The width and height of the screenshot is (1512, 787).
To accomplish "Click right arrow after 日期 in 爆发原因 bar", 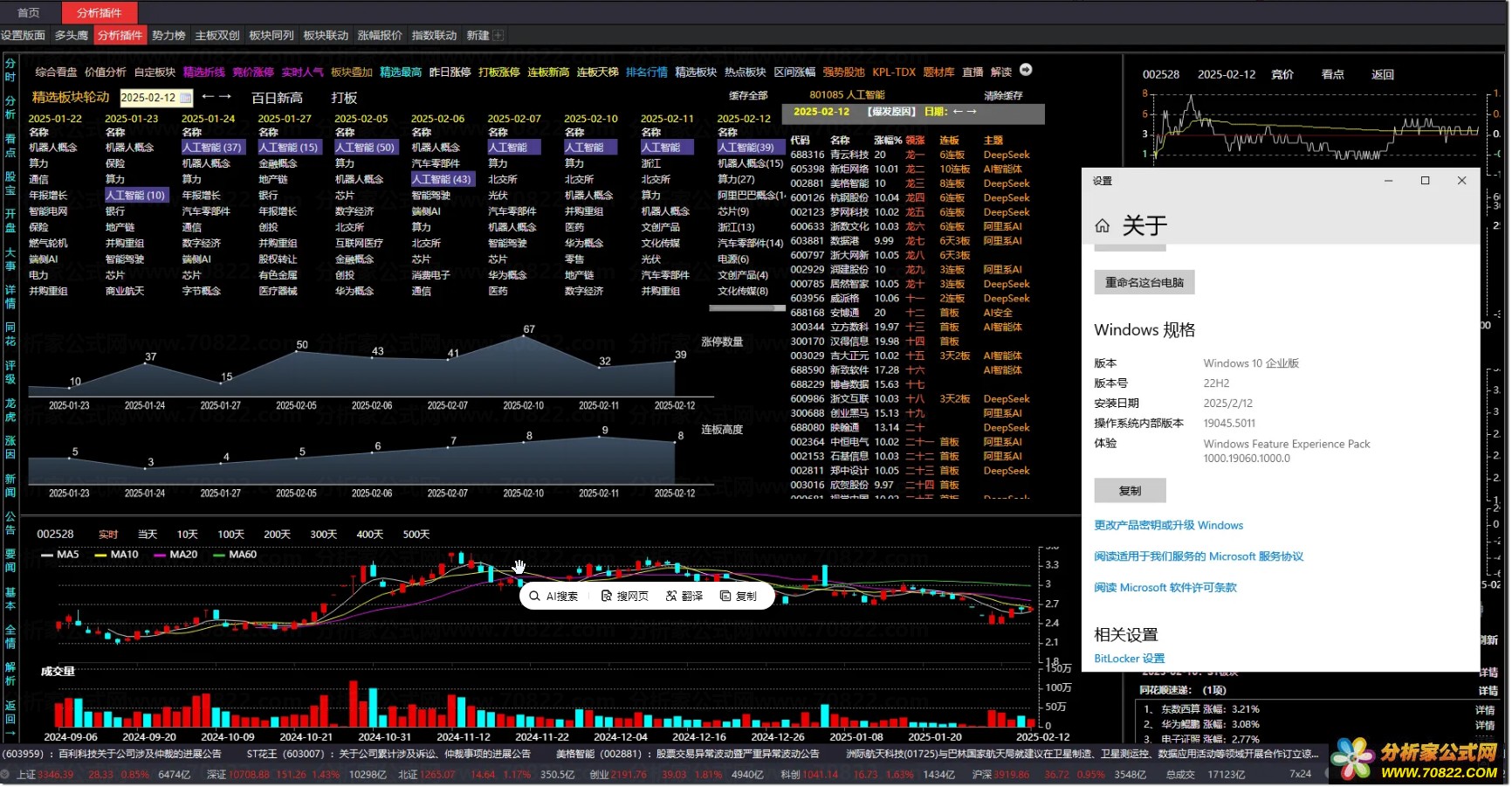I will tap(972, 112).
